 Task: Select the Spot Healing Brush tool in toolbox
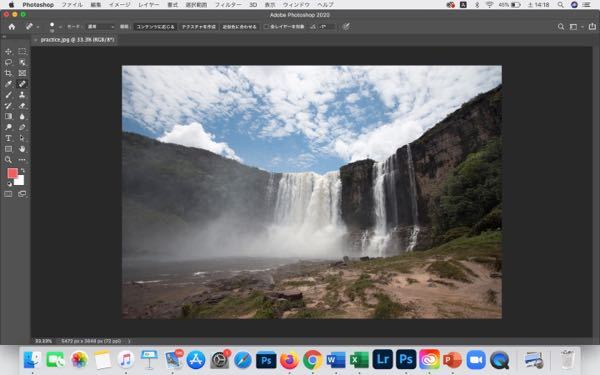point(22,84)
